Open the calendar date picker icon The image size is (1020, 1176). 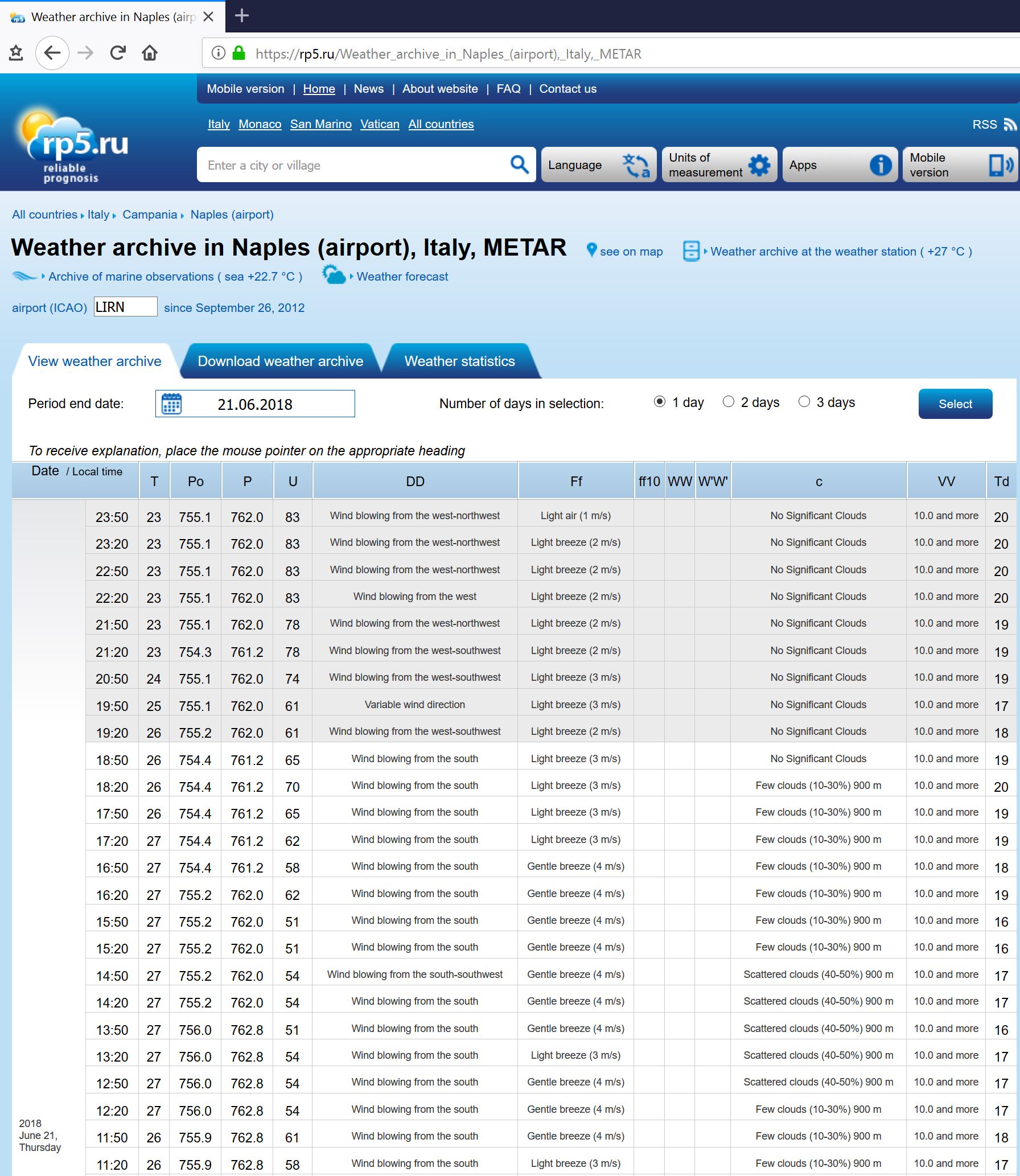pyautogui.click(x=171, y=404)
